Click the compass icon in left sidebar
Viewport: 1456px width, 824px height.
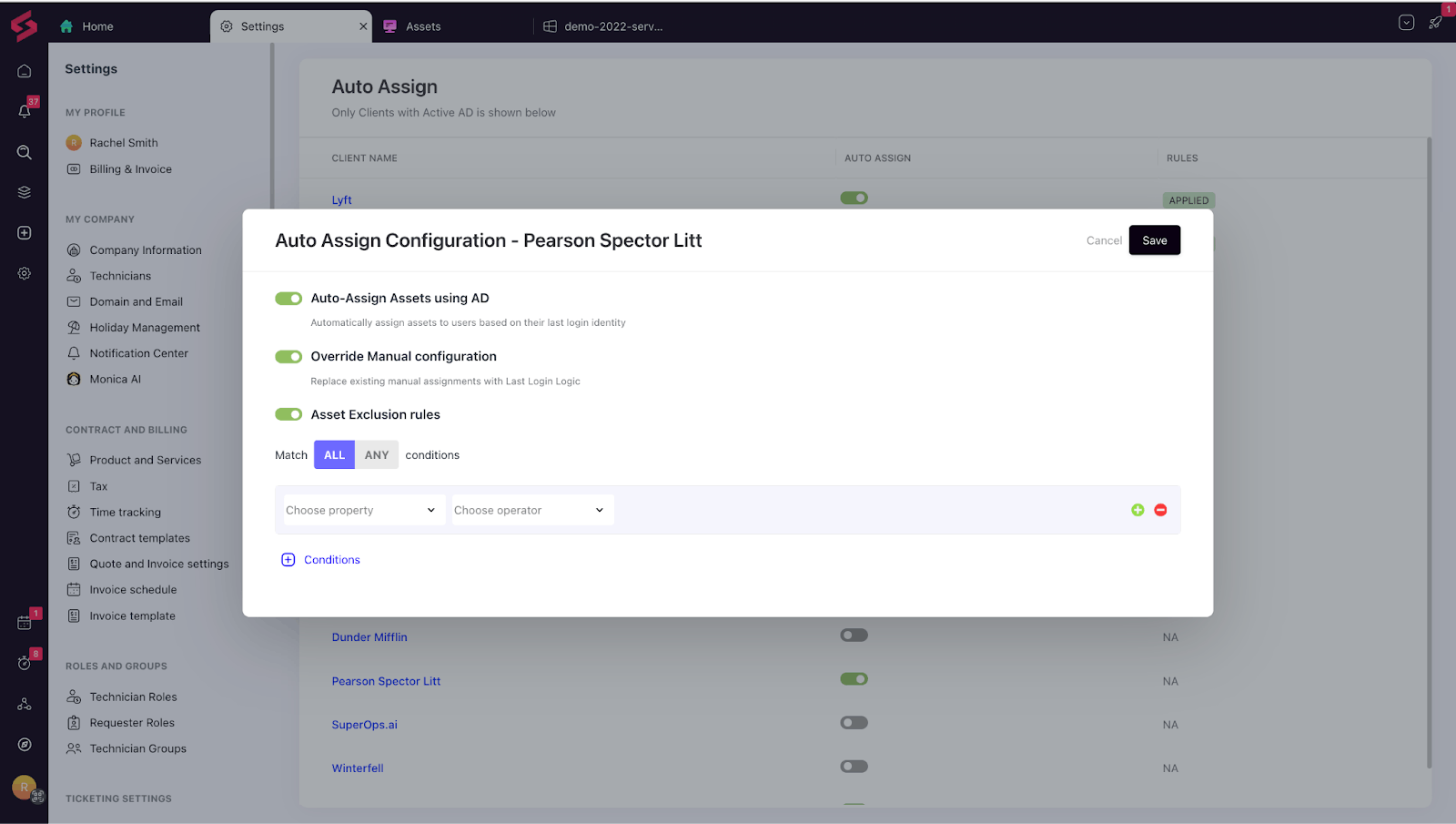tap(25, 745)
